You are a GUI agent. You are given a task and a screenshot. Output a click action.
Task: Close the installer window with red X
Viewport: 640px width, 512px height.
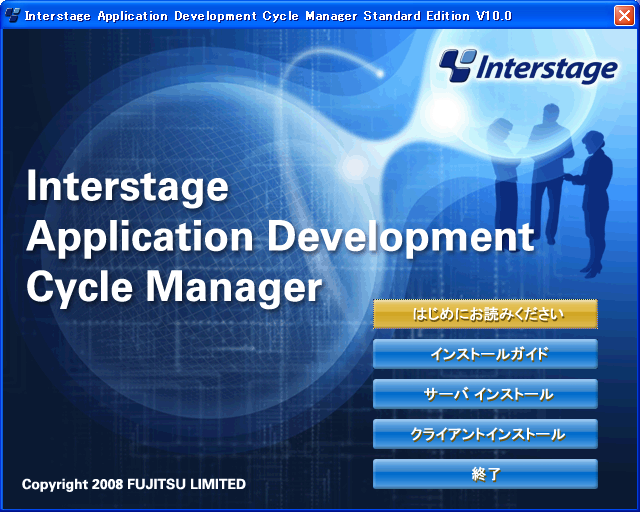point(624,16)
